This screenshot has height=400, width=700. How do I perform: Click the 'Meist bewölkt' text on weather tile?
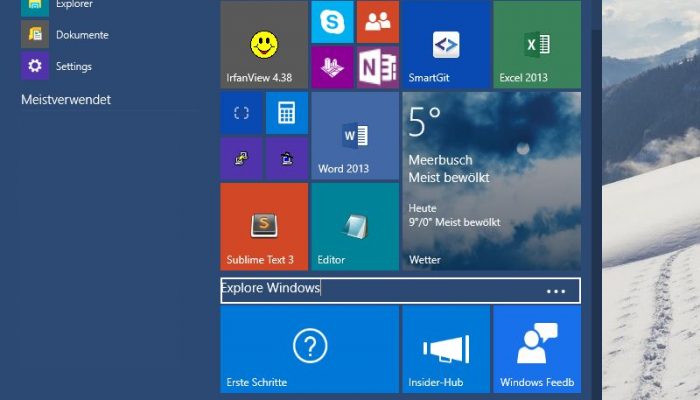pyautogui.click(x=449, y=178)
